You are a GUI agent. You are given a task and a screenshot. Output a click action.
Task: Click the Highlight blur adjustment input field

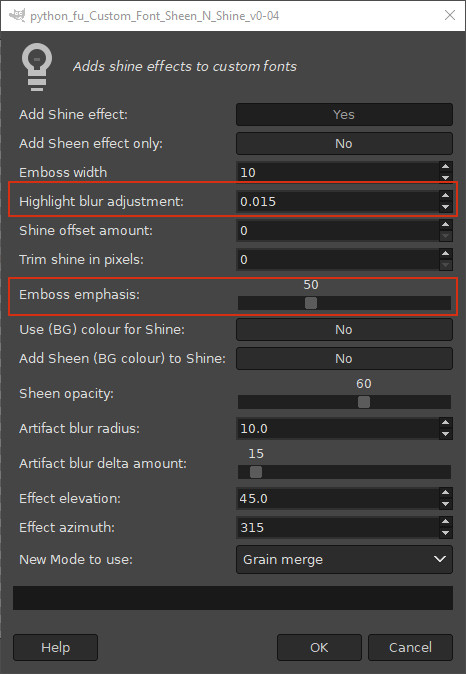[338, 201]
